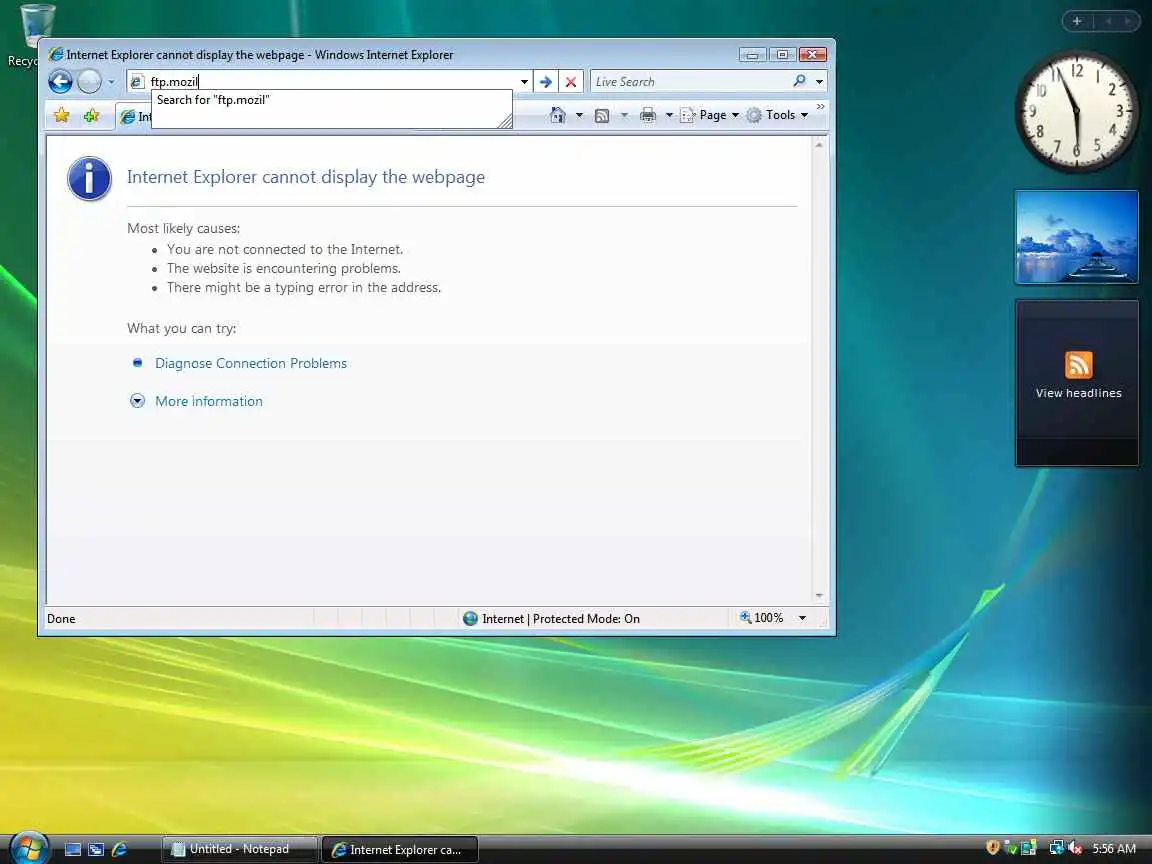The width and height of the screenshot is (1152, 864).
Task: Minimize the Internet Explorer window
Action: tap(752, 55)
